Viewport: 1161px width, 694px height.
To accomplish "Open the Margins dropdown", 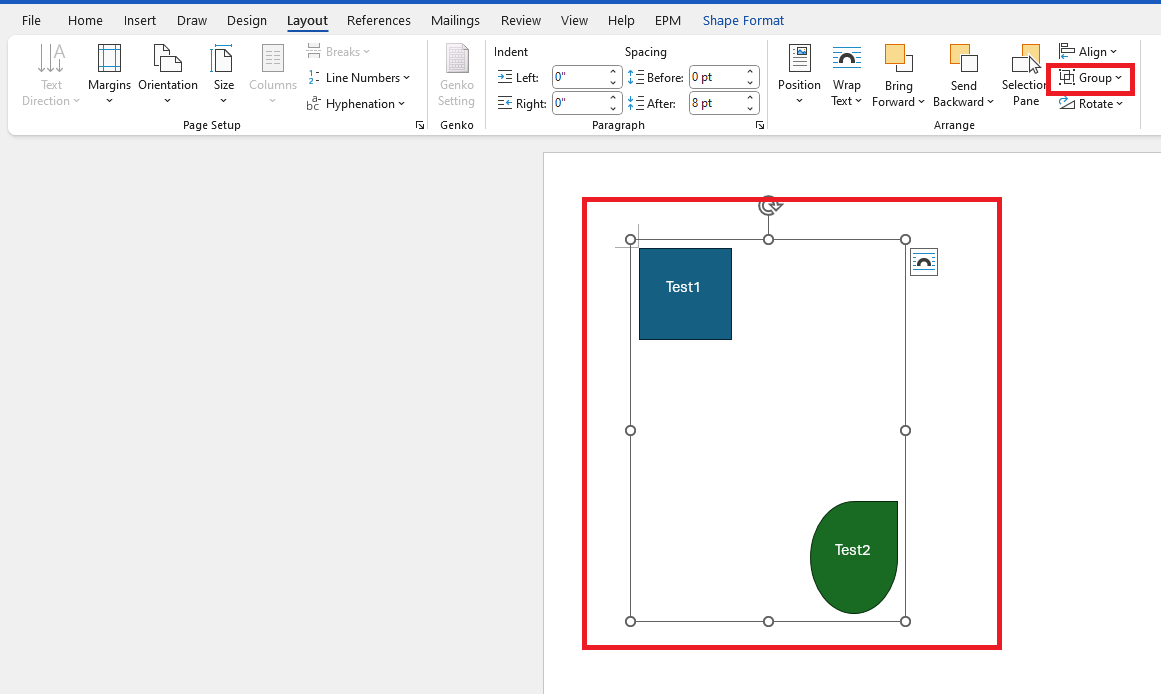I will pos(109,74).
